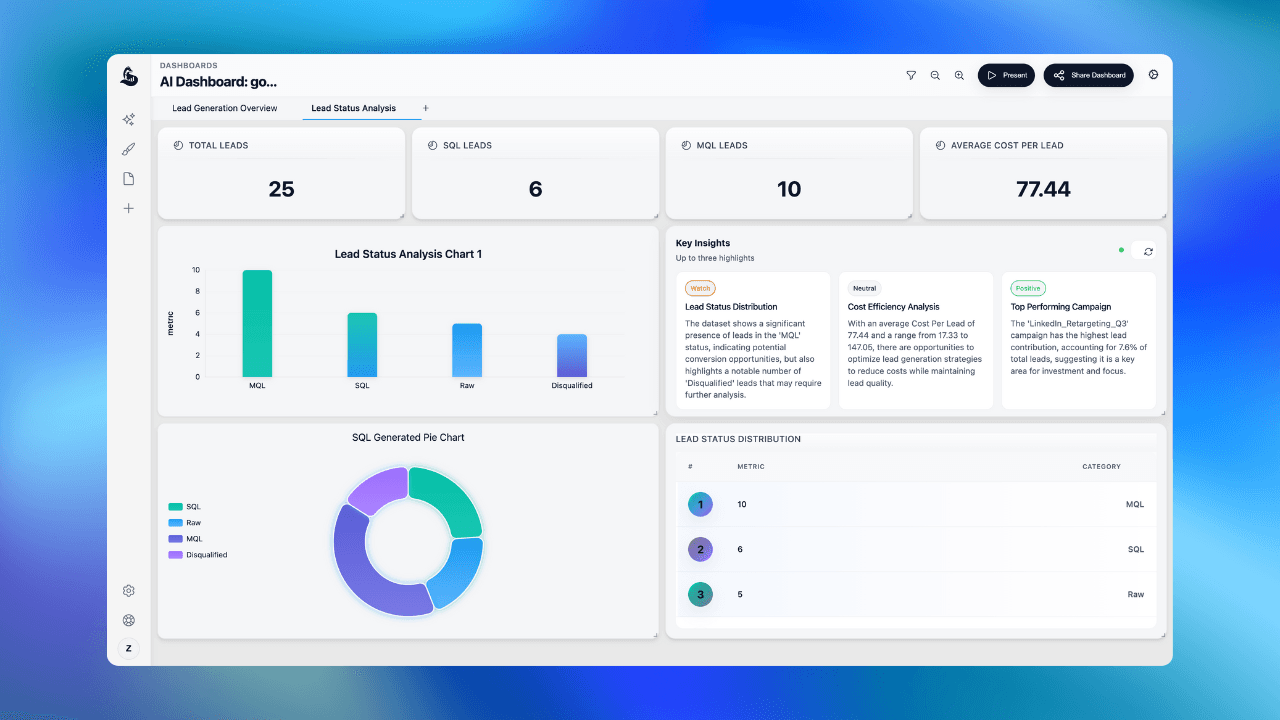Click the plus icon in the left sidebar
Viewport: 1280px width, 720px height.
click(128, 208)
